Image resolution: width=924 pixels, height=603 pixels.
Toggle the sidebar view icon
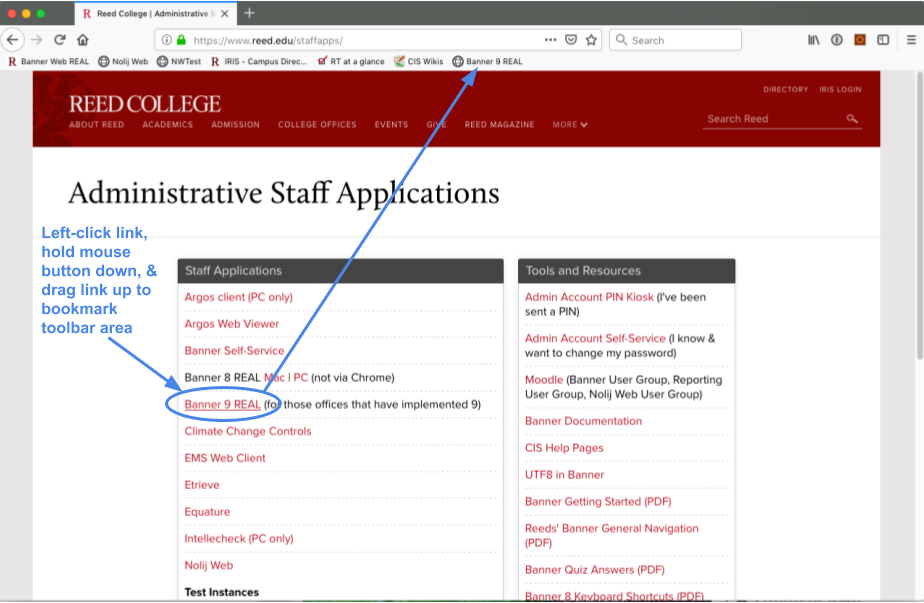[x=883, y=40]
